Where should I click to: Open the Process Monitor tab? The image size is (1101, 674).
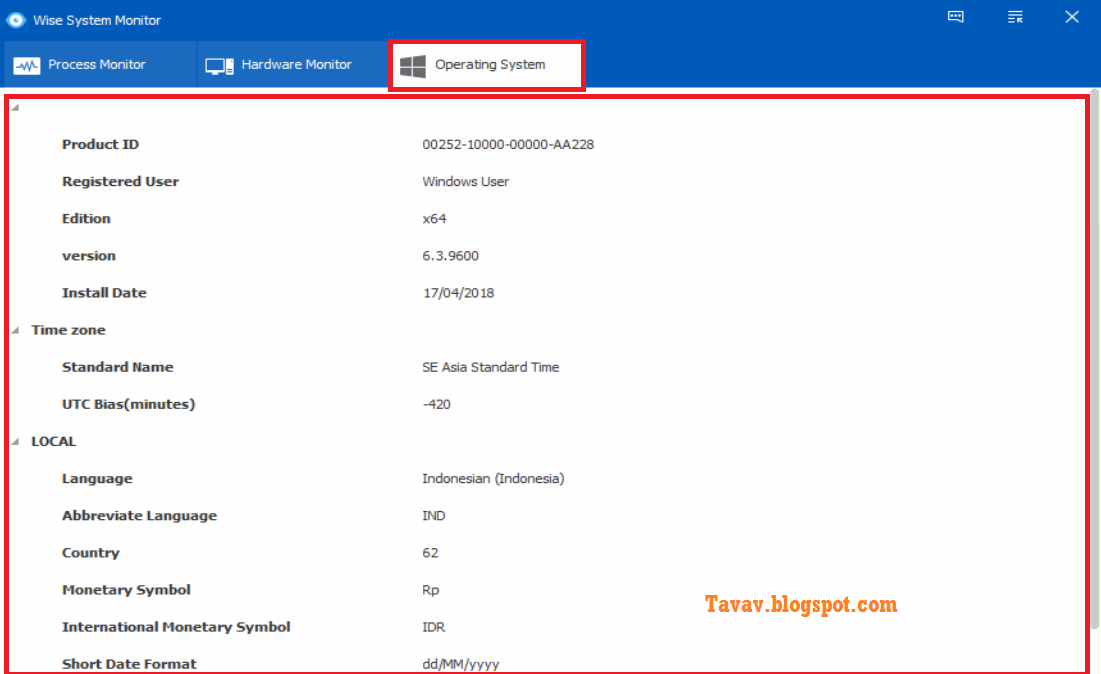pos(99,65)
